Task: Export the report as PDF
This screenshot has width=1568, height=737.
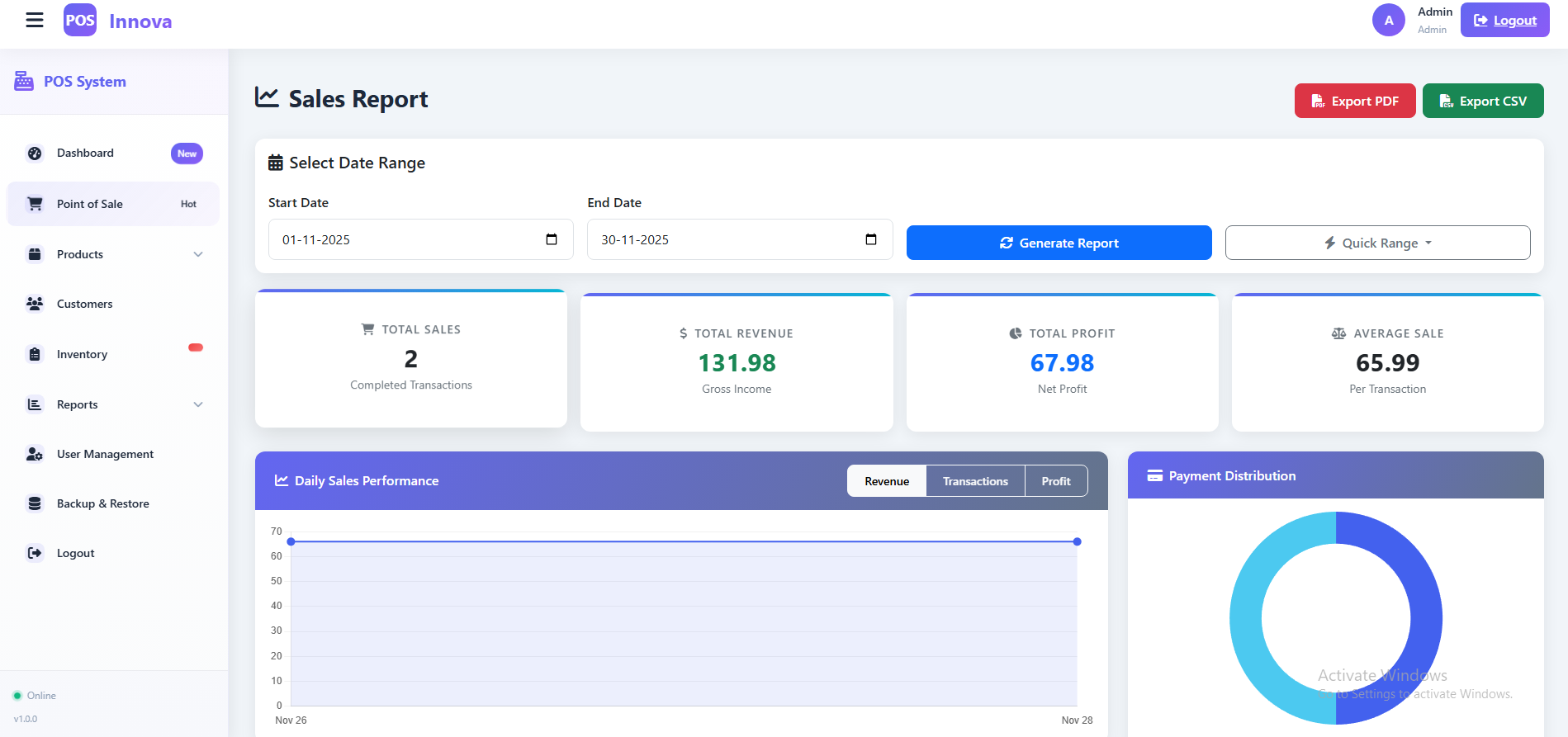Action: tap(1354, 101)
